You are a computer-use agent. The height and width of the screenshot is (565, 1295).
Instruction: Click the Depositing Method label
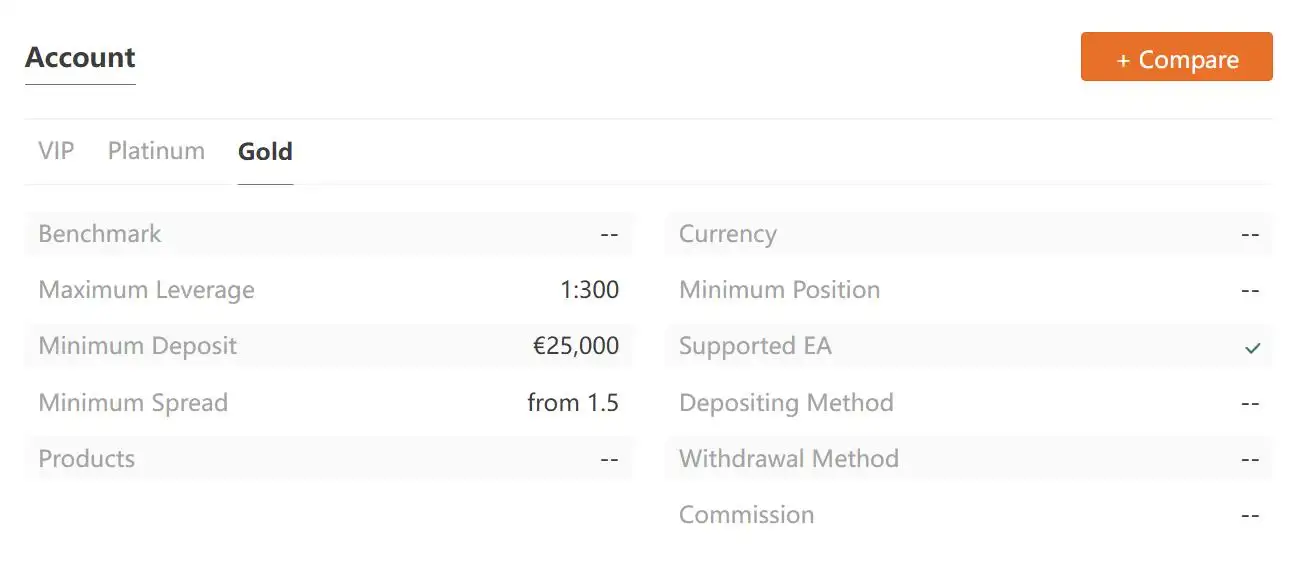786,403
